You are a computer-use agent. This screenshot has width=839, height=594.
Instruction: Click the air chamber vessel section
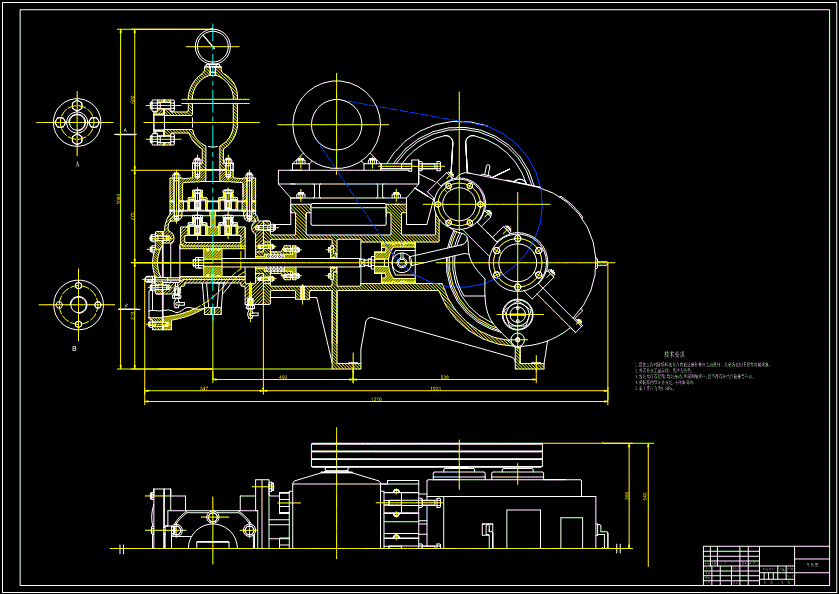tap(212, 111)
